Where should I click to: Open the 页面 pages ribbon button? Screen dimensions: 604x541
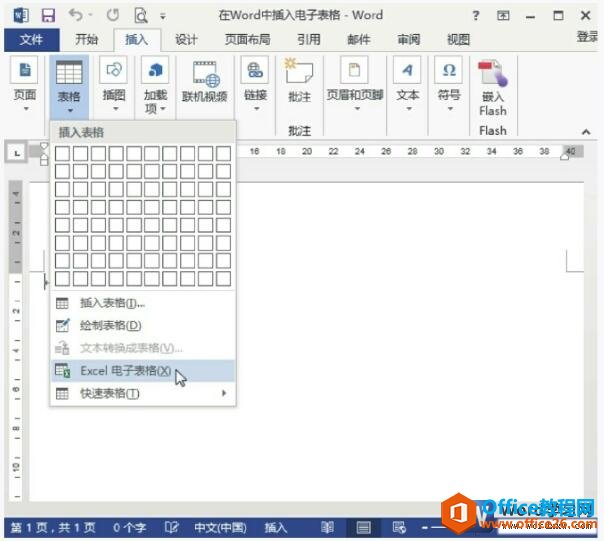25,85
